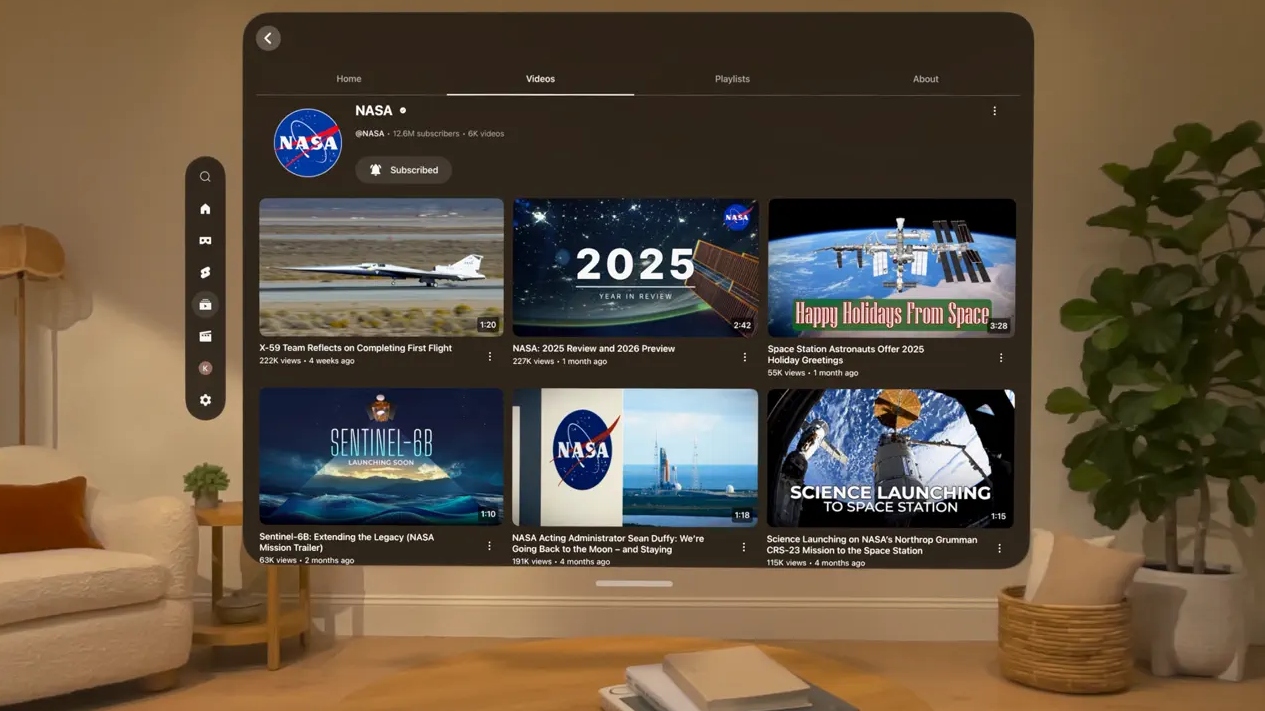Open search in the YouTube sidebar
Viewport: 1265px width, 711px height.
pos(205,176)
